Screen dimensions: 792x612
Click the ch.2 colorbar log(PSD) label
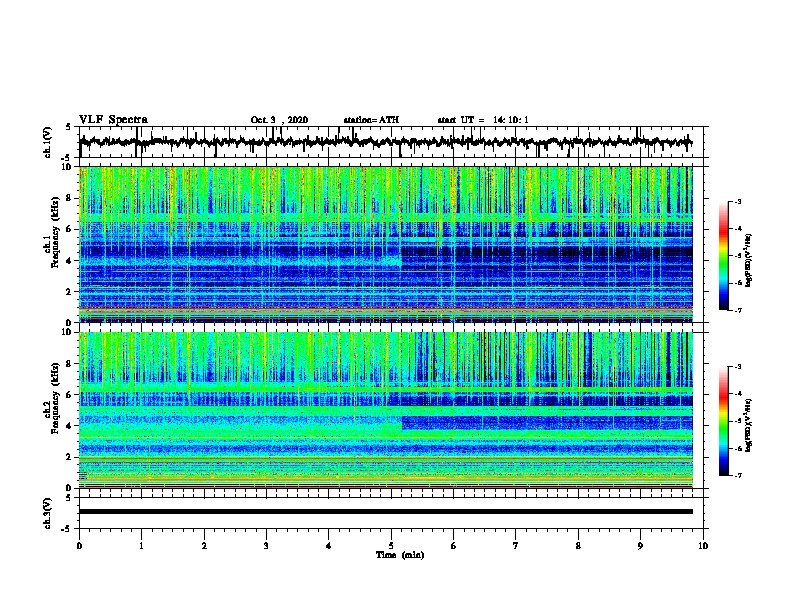point(748,425)
